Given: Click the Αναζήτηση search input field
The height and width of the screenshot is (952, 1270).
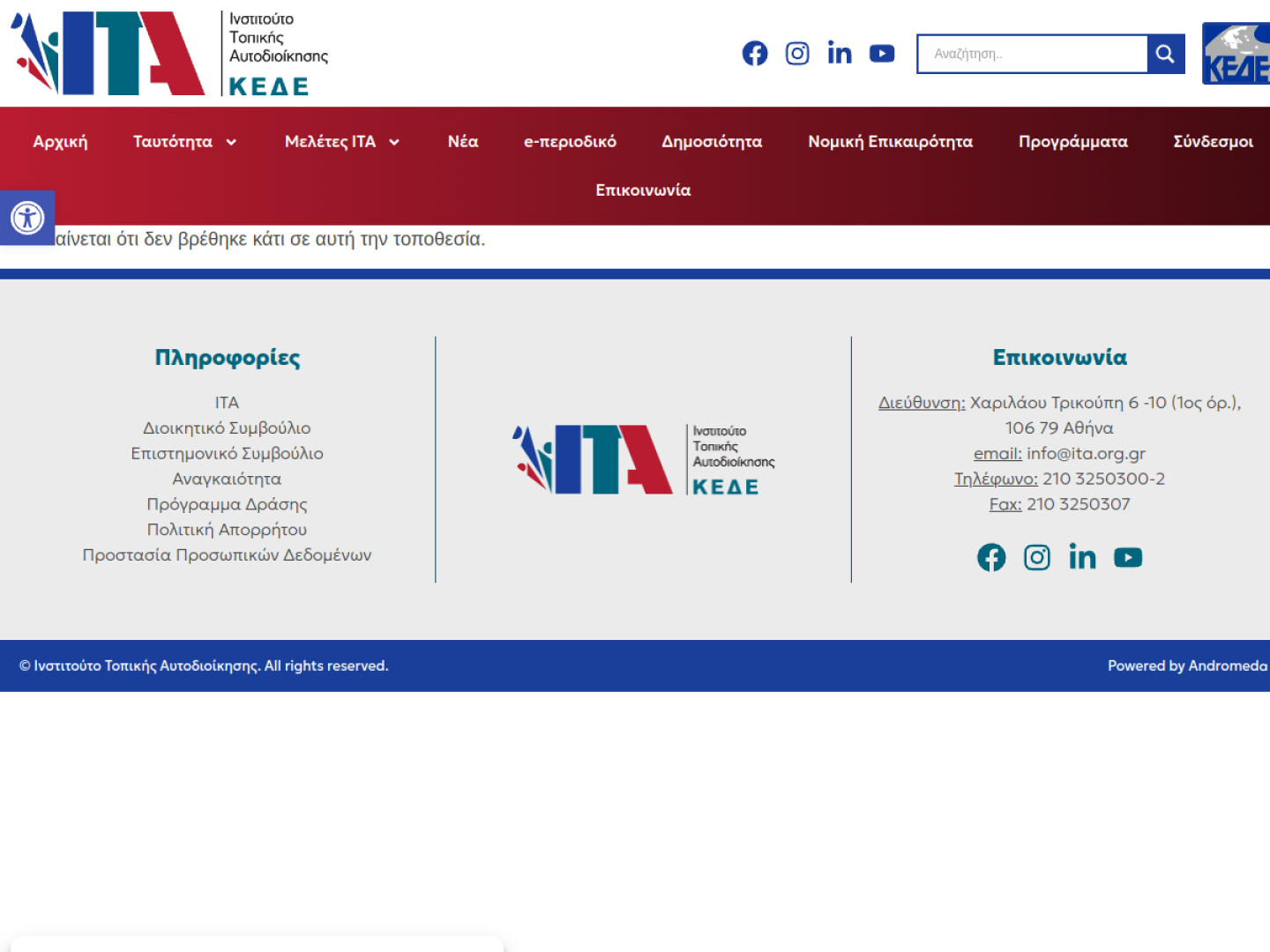Looking at the screenshot, I should pos(1032,54).
